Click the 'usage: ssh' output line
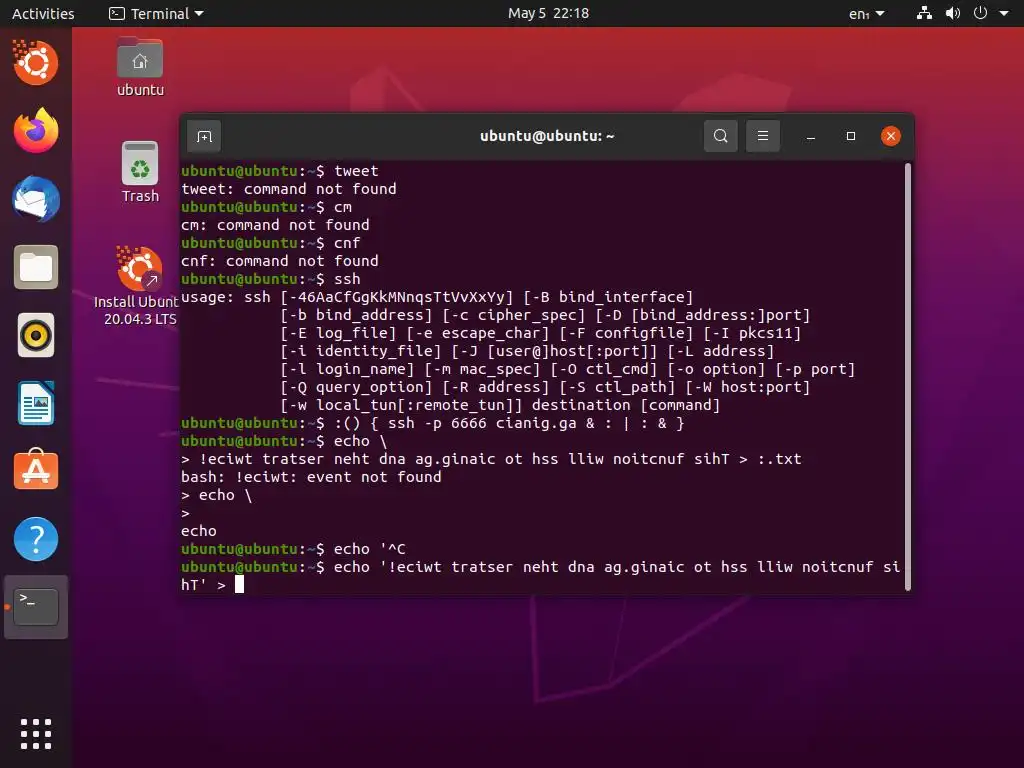Viewport: 1024px width, 768px height. coord(437,297)
